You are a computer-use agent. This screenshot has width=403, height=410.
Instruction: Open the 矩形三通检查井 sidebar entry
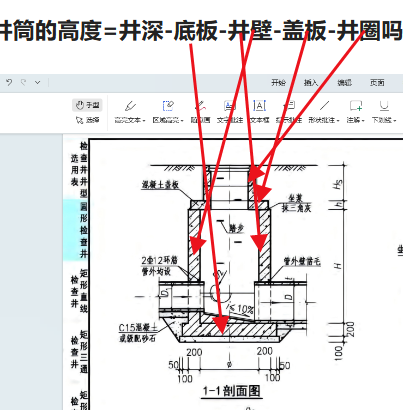coord(79,351)
